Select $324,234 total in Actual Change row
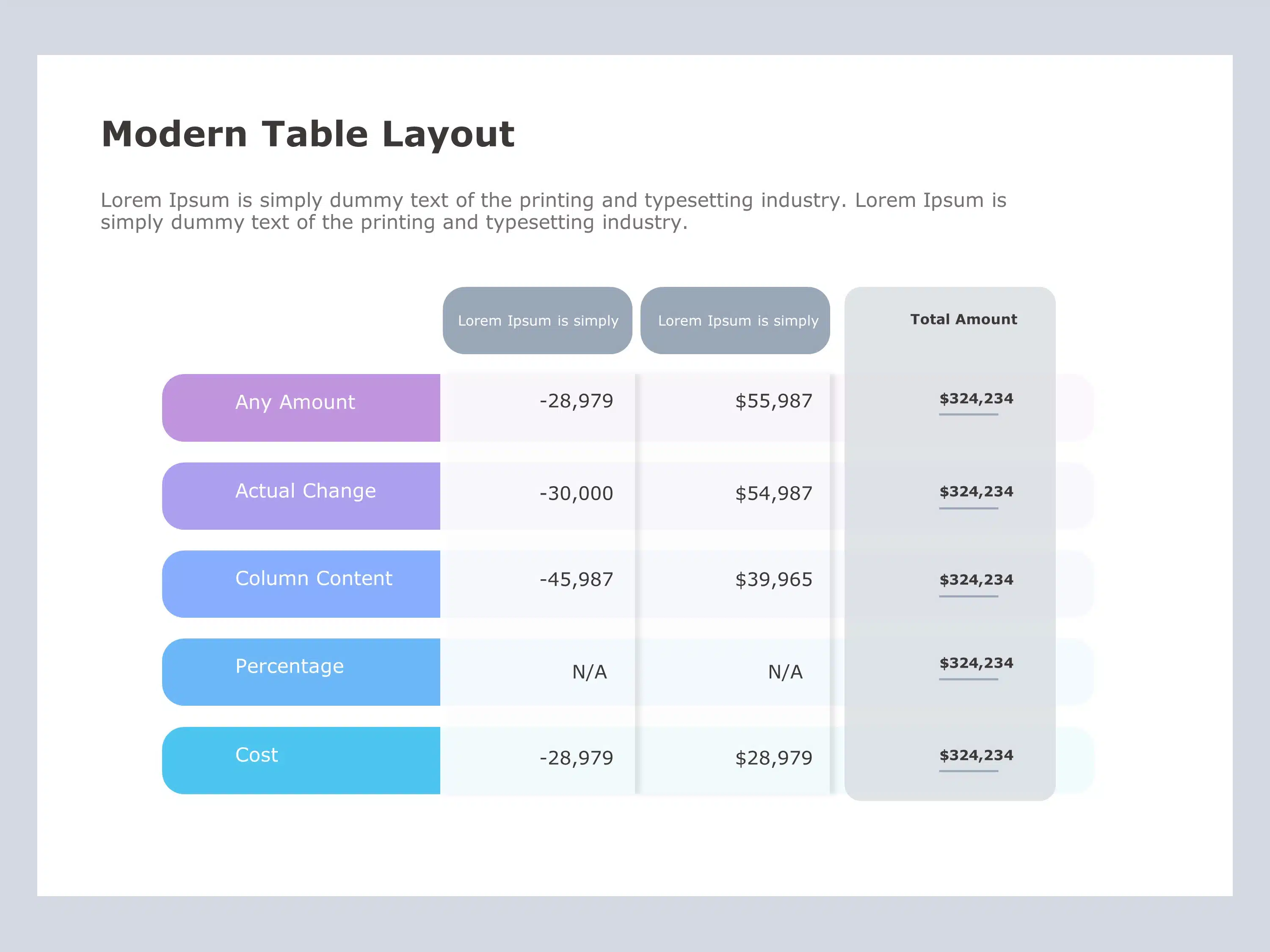The width and height of the screenshot is (1270, 952). click(976, 492)
